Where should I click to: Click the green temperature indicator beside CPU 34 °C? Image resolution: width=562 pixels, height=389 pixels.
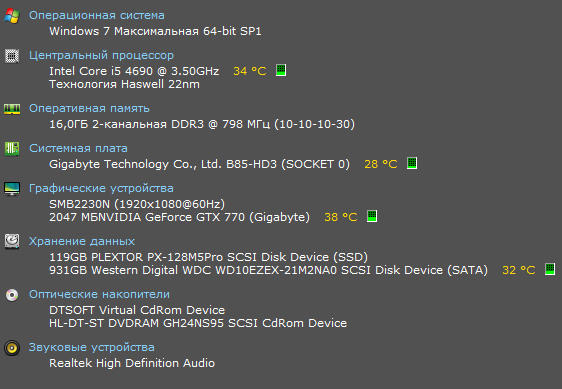coord(281,70)
